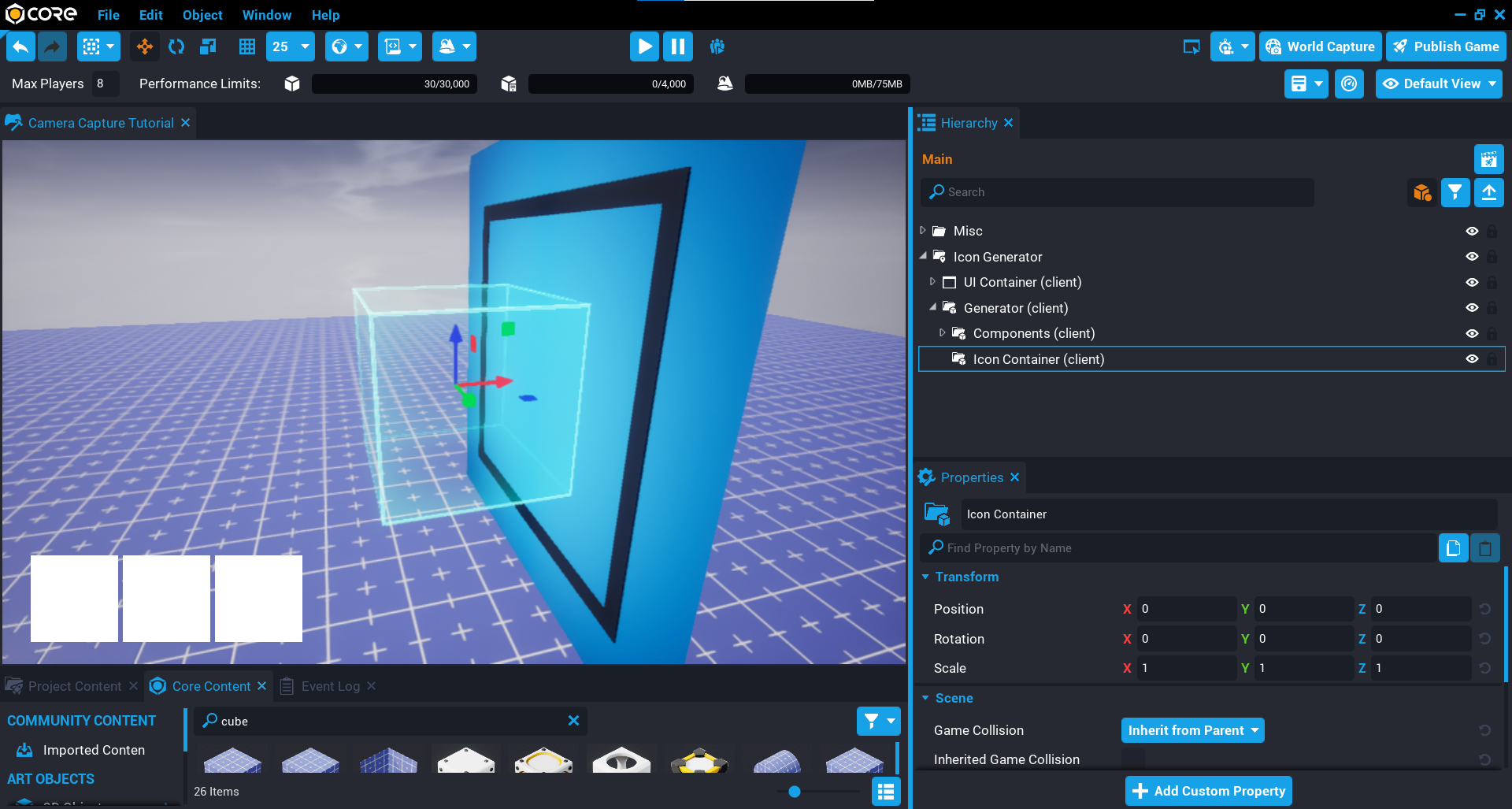Image resolution: width=1512 pixels, height=809 pixels.
Task: Click copy properties icon in Properties panel
Action: tap(1453, 548)
